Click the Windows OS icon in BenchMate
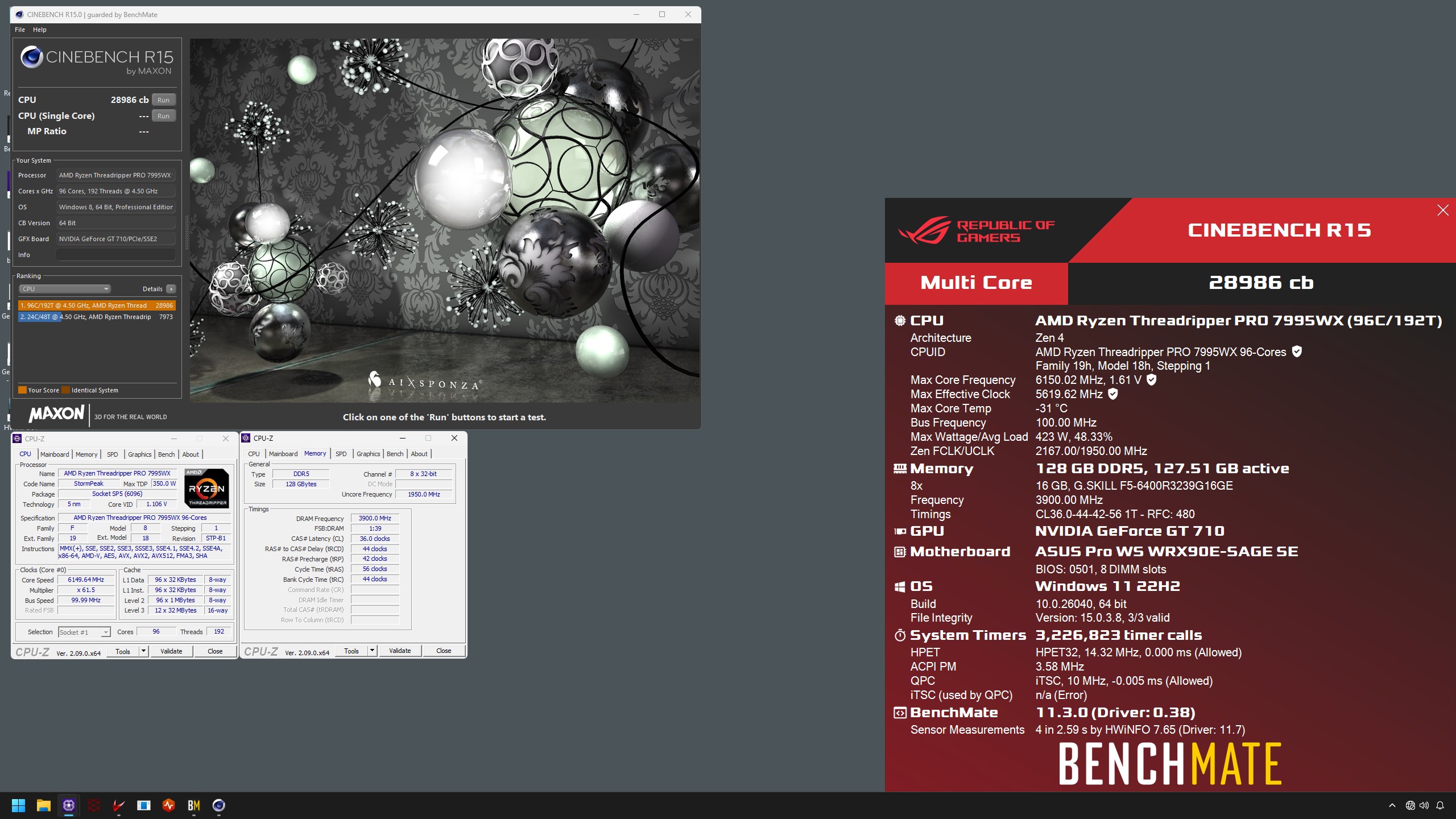The image size is (1456, 819). click(x=900, y=586)
